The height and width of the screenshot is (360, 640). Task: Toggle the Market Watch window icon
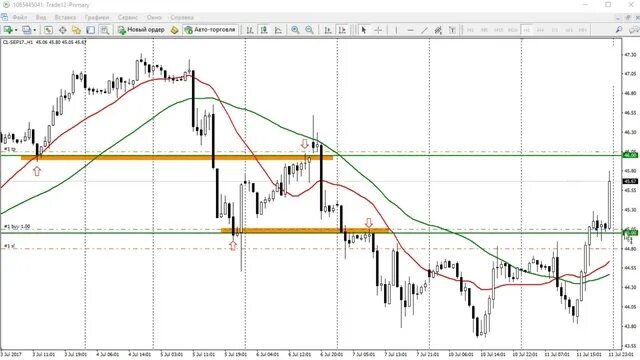(x=48, y=30)
